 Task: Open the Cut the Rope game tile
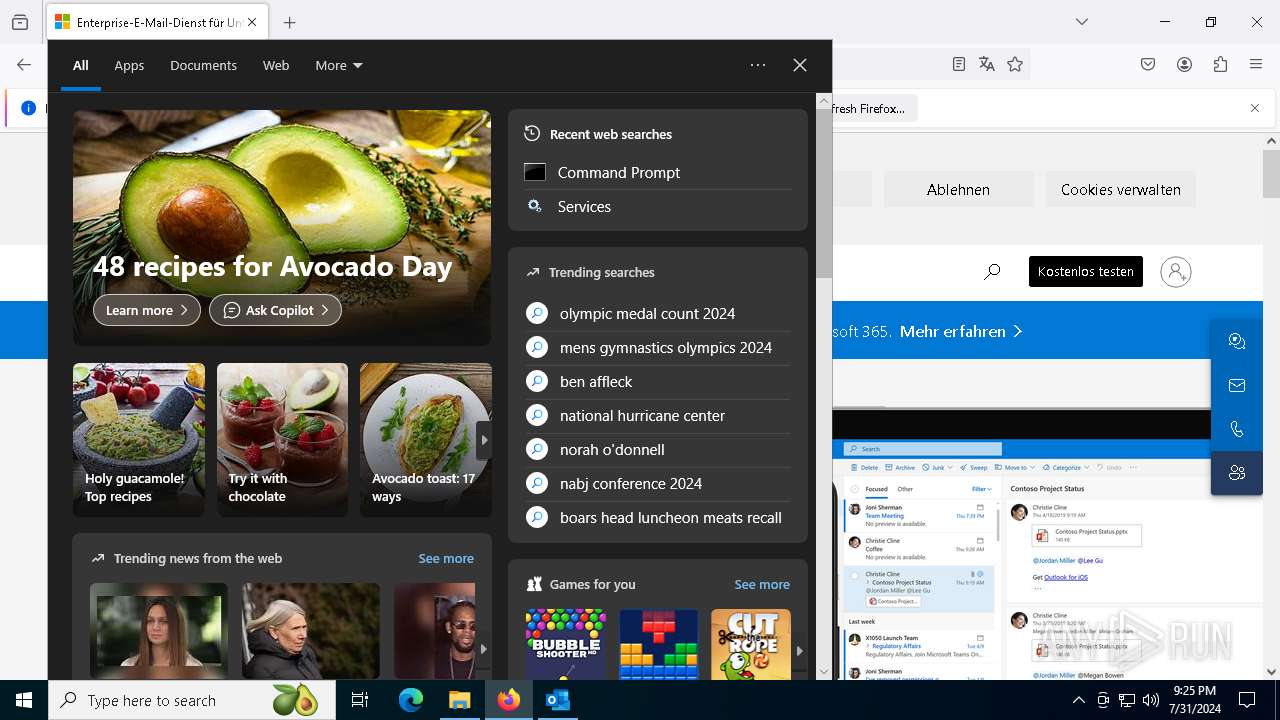tap(751, 645)
